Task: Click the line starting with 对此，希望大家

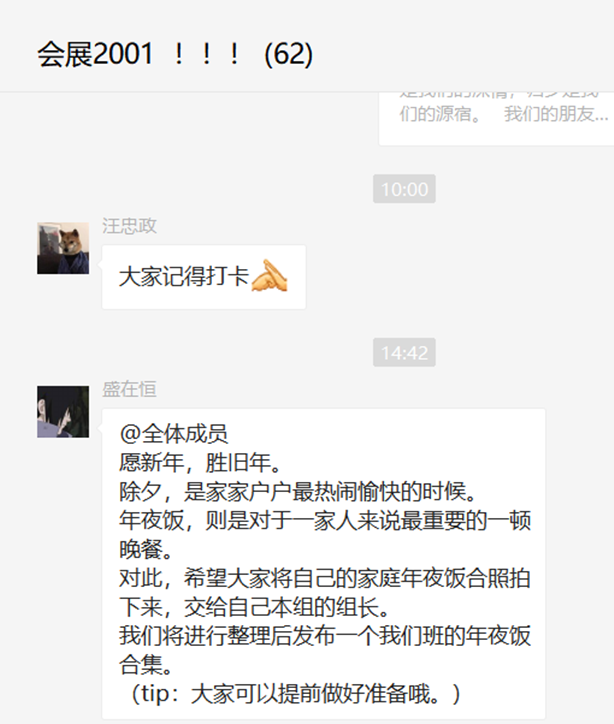Action: [325, 579]
